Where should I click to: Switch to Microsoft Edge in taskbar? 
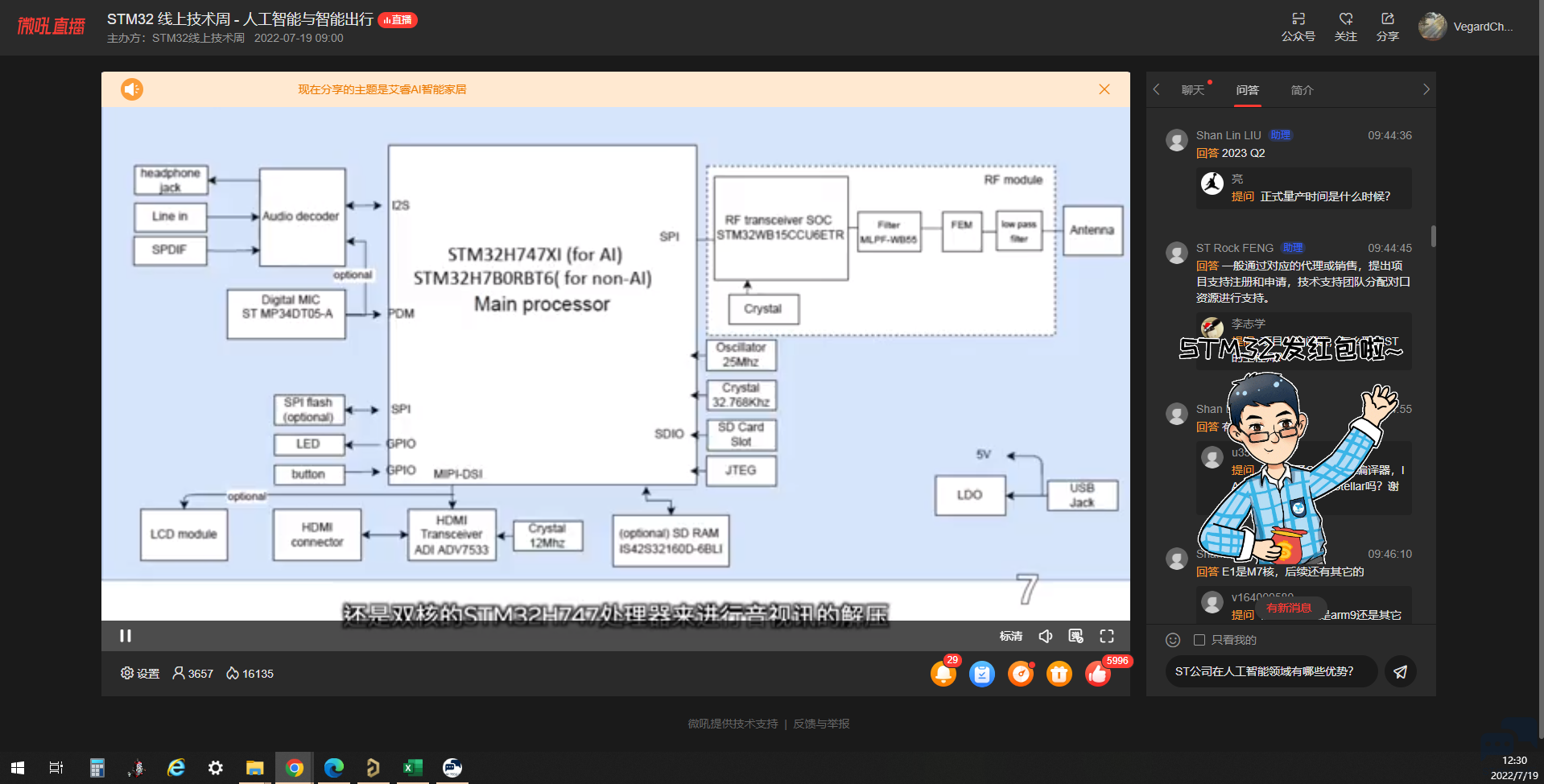pyautogui.click(x=333, y=768)
